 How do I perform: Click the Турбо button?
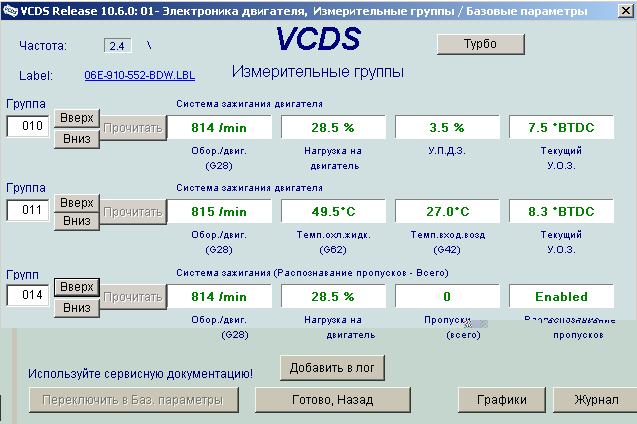click(x=481, y=44)
